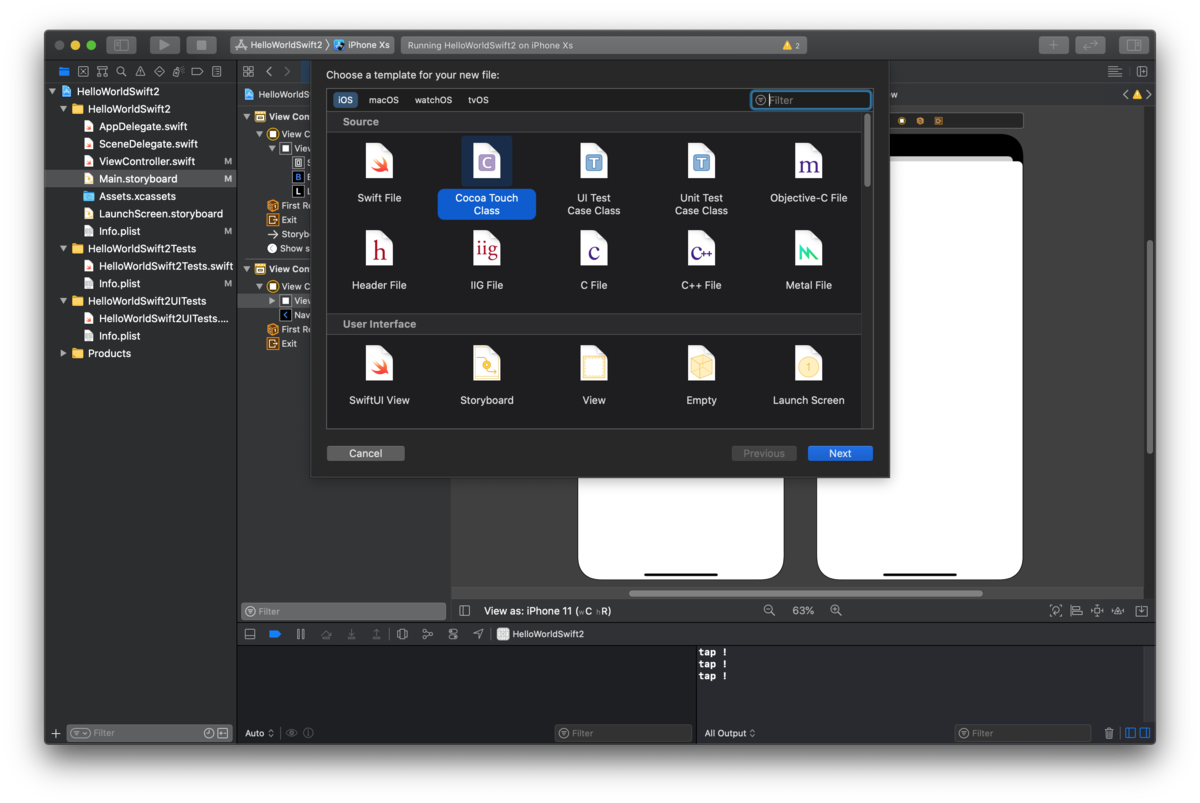Open the source control navigator icon
This screenshot has width=1200, height=803.
[x=83, y=72]
